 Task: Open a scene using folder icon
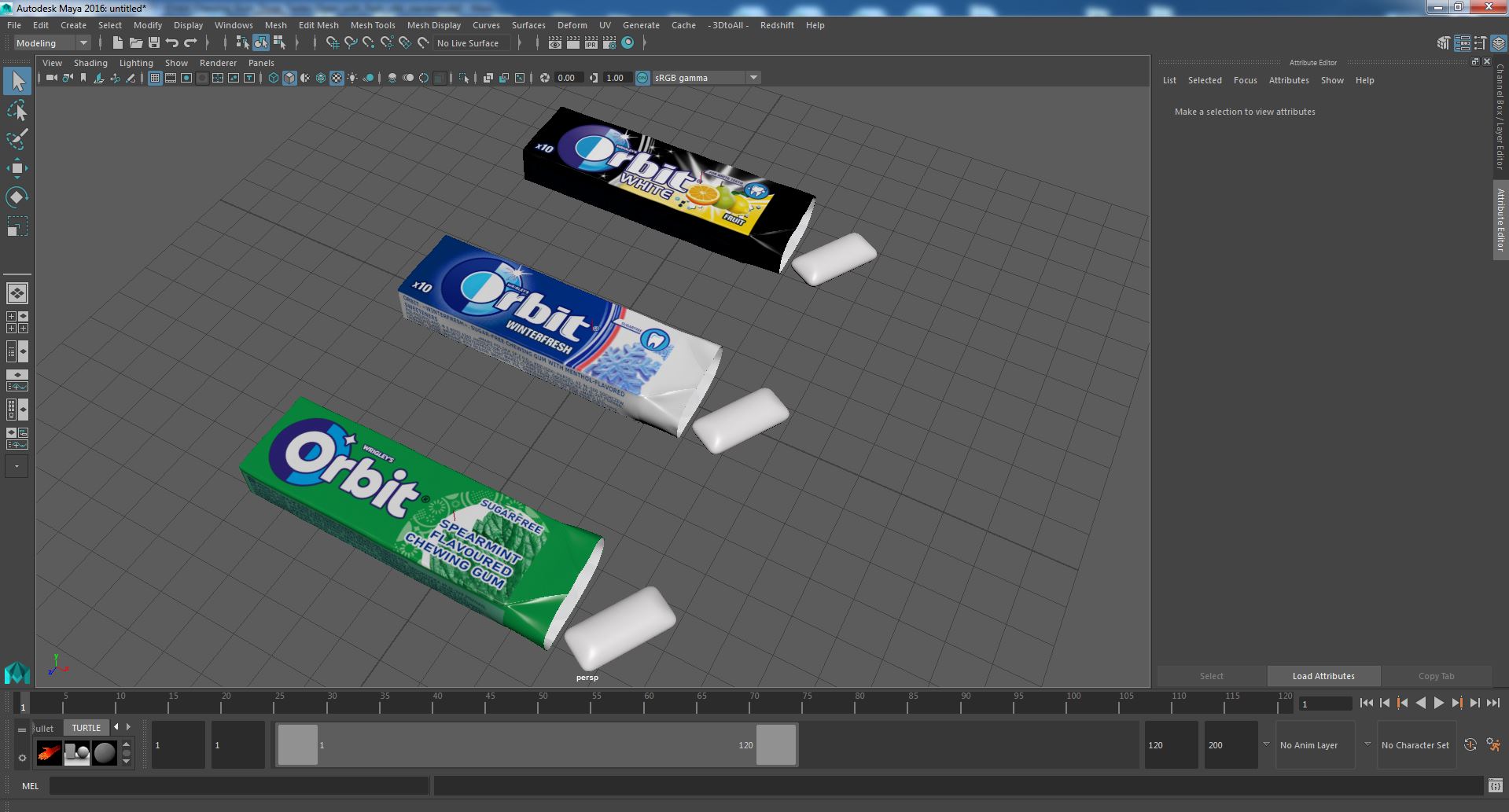[x=136, y=42]
